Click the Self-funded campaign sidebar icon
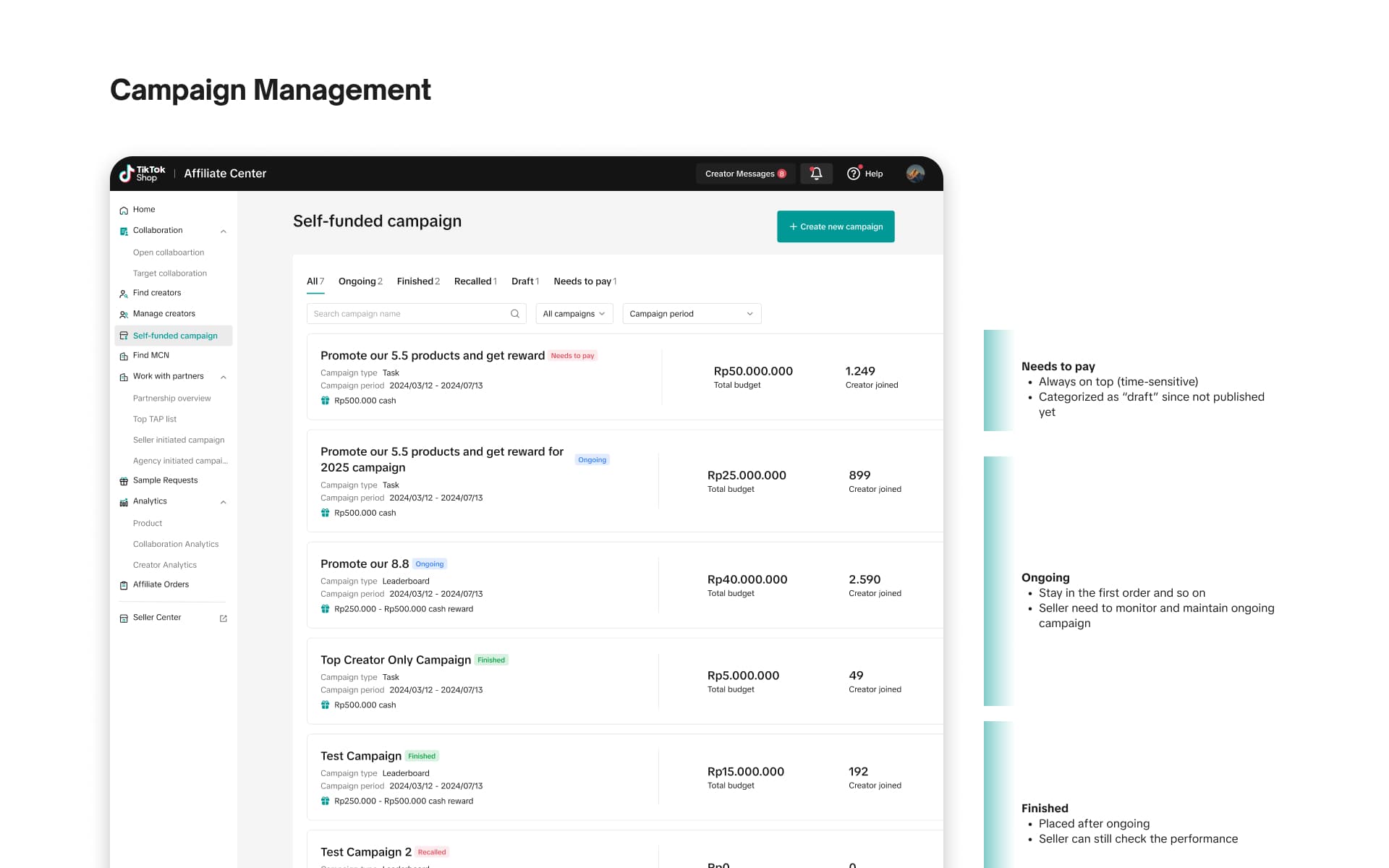The height and width of the screenshot is (868, 1389). (124, 336)
